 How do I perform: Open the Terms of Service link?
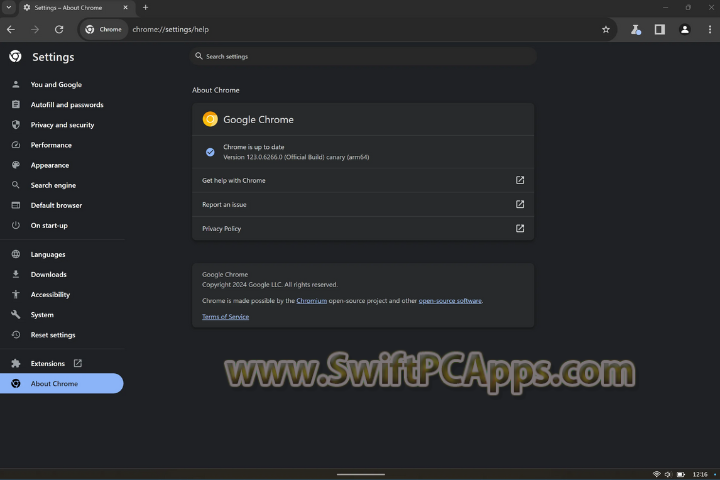(225, 317)
